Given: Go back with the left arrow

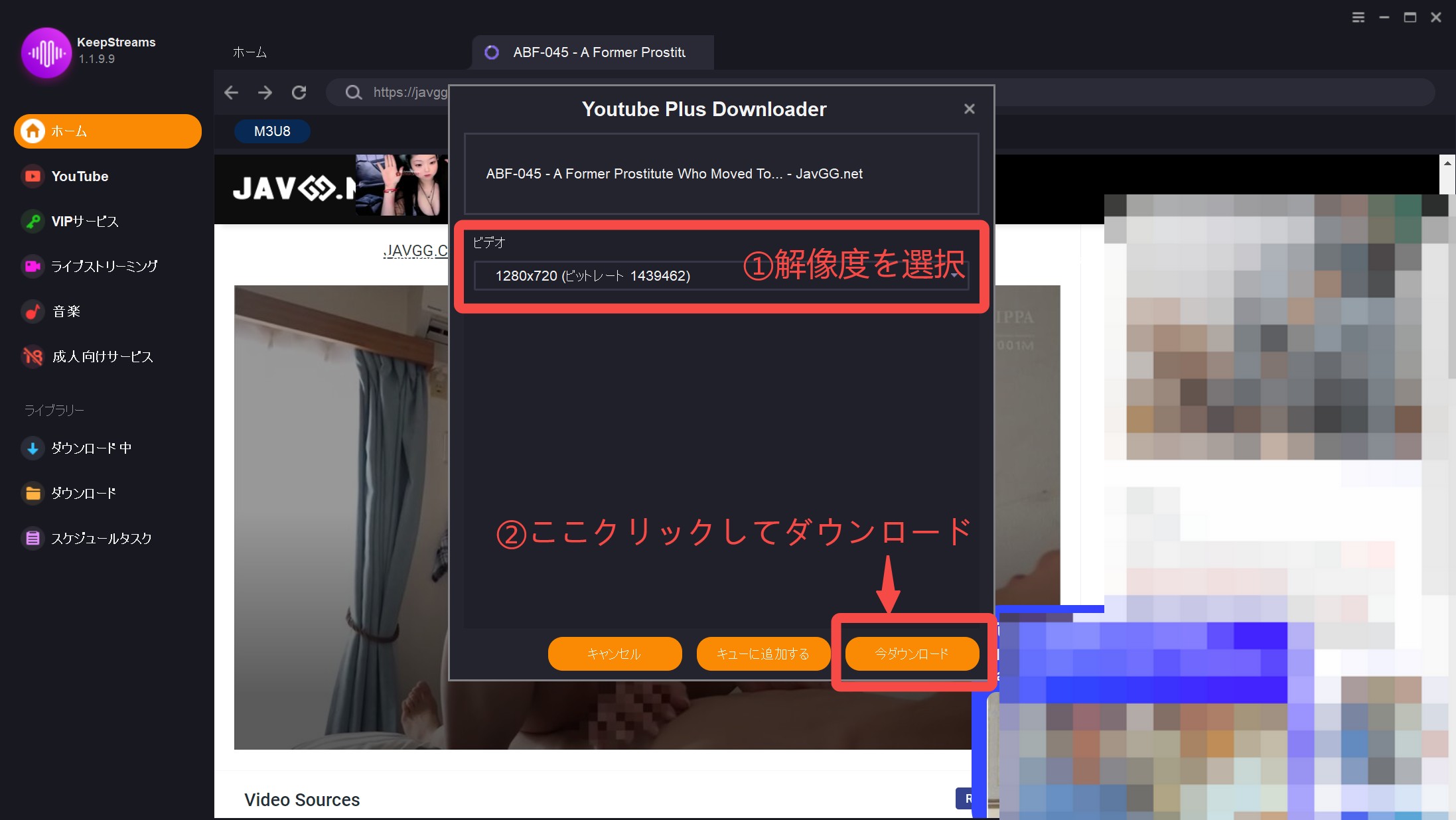Looking at the screenshot, I should click(x=231, y=92).
